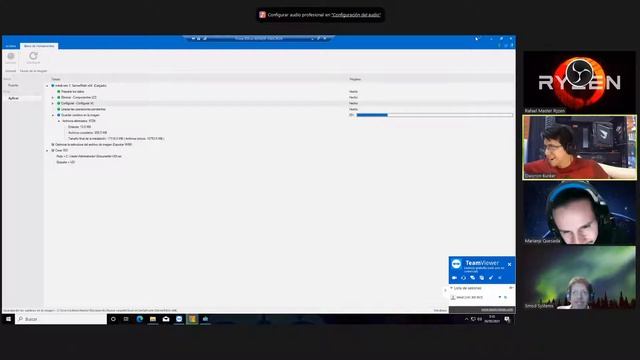Click TeamViewer whiteboard pen icon
The height and width of the screenshot is (360, 640).
pos(491,278)
